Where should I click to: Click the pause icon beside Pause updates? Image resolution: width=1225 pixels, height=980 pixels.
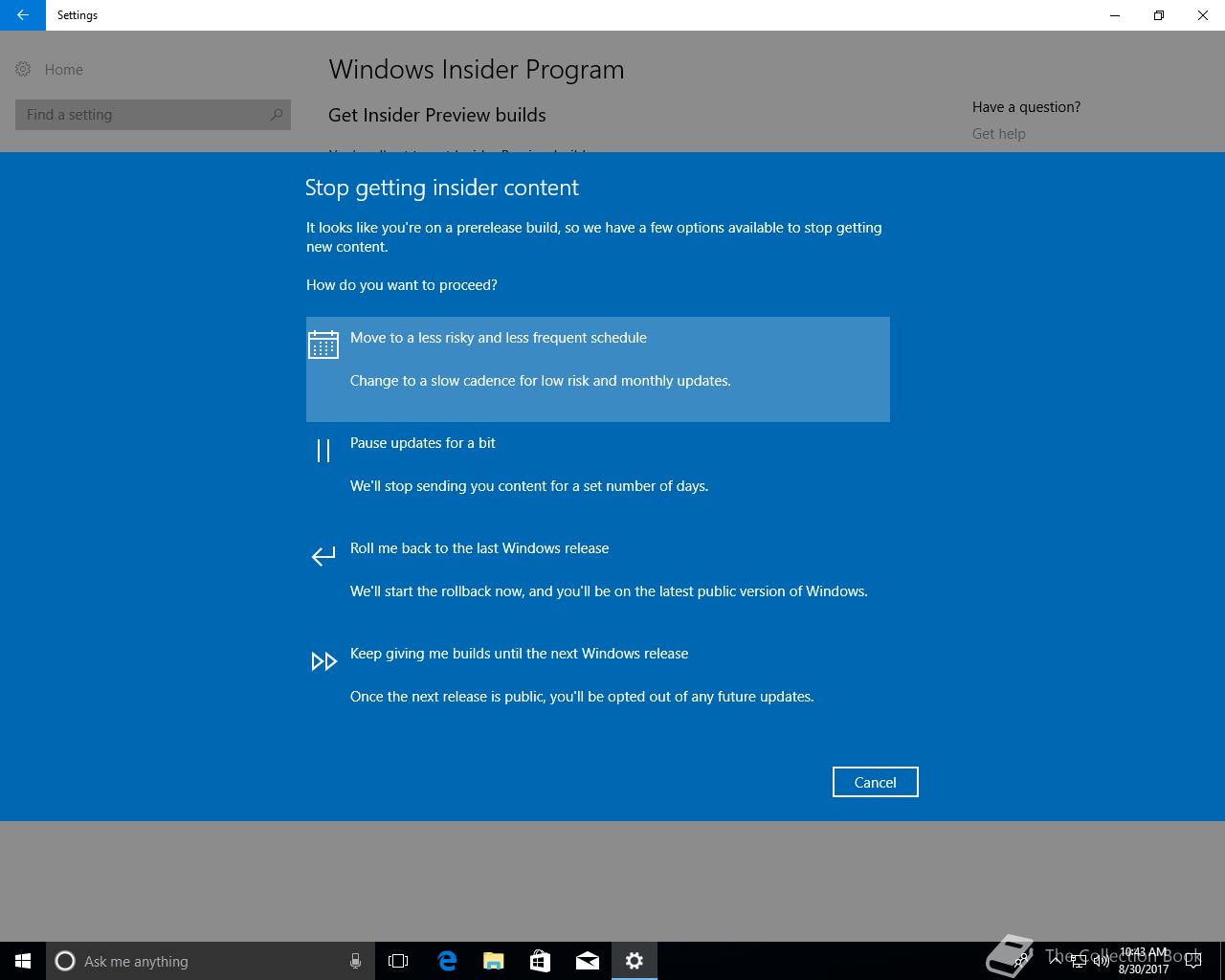click(x=323, y=450)
